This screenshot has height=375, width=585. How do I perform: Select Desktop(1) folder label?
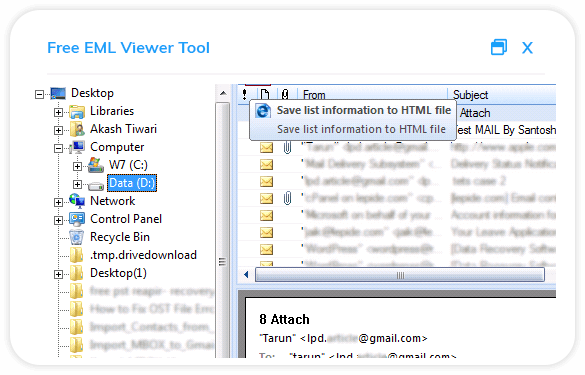pyautogui.click(x=118, y=274)
